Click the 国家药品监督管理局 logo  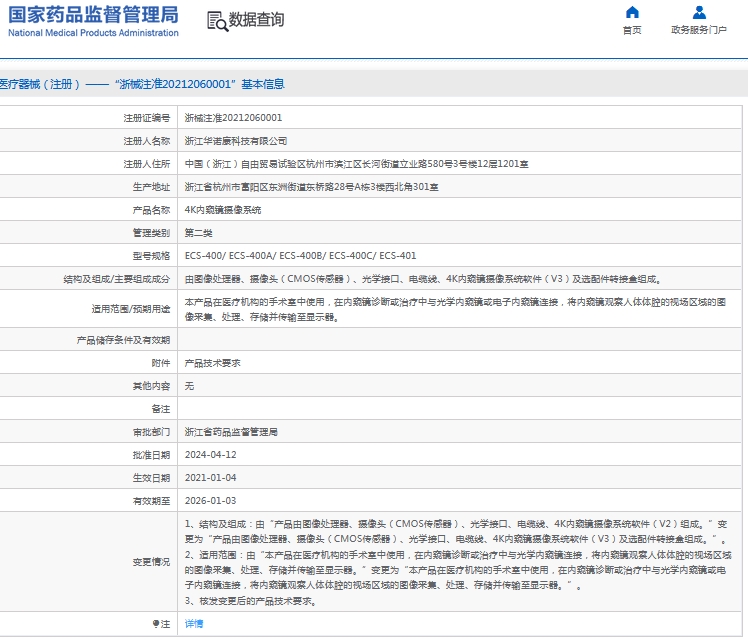coord(94,21)
